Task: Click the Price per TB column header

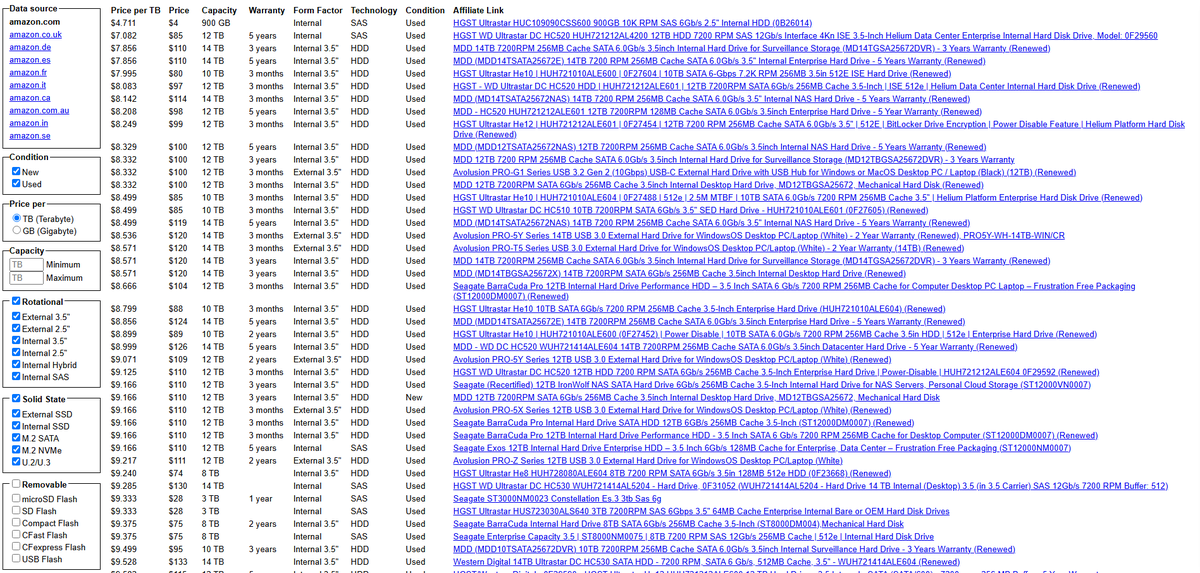Action: (x=135, y=10)
